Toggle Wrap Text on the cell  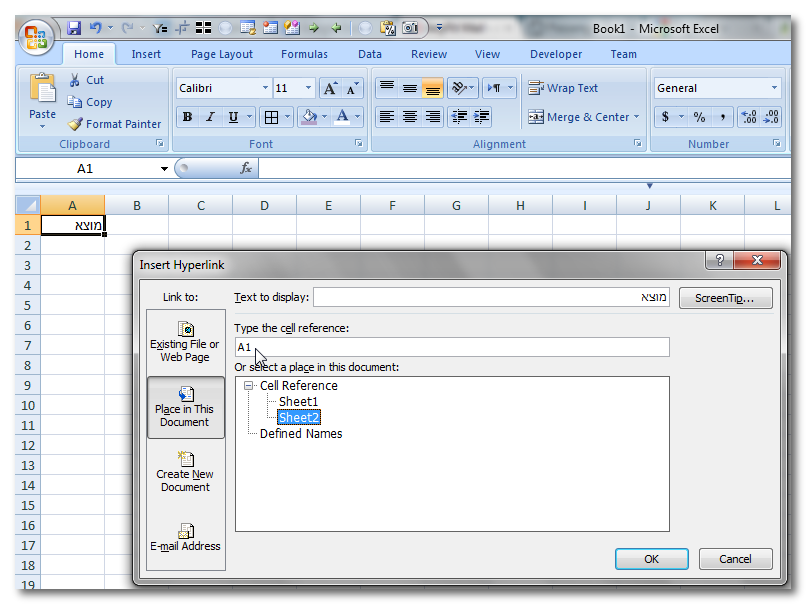[563, 88]
